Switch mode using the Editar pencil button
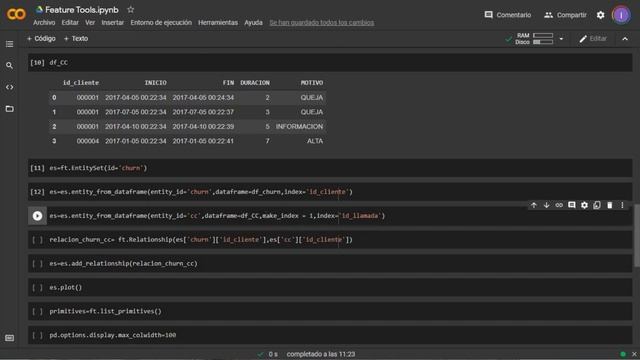 (593, 39)
